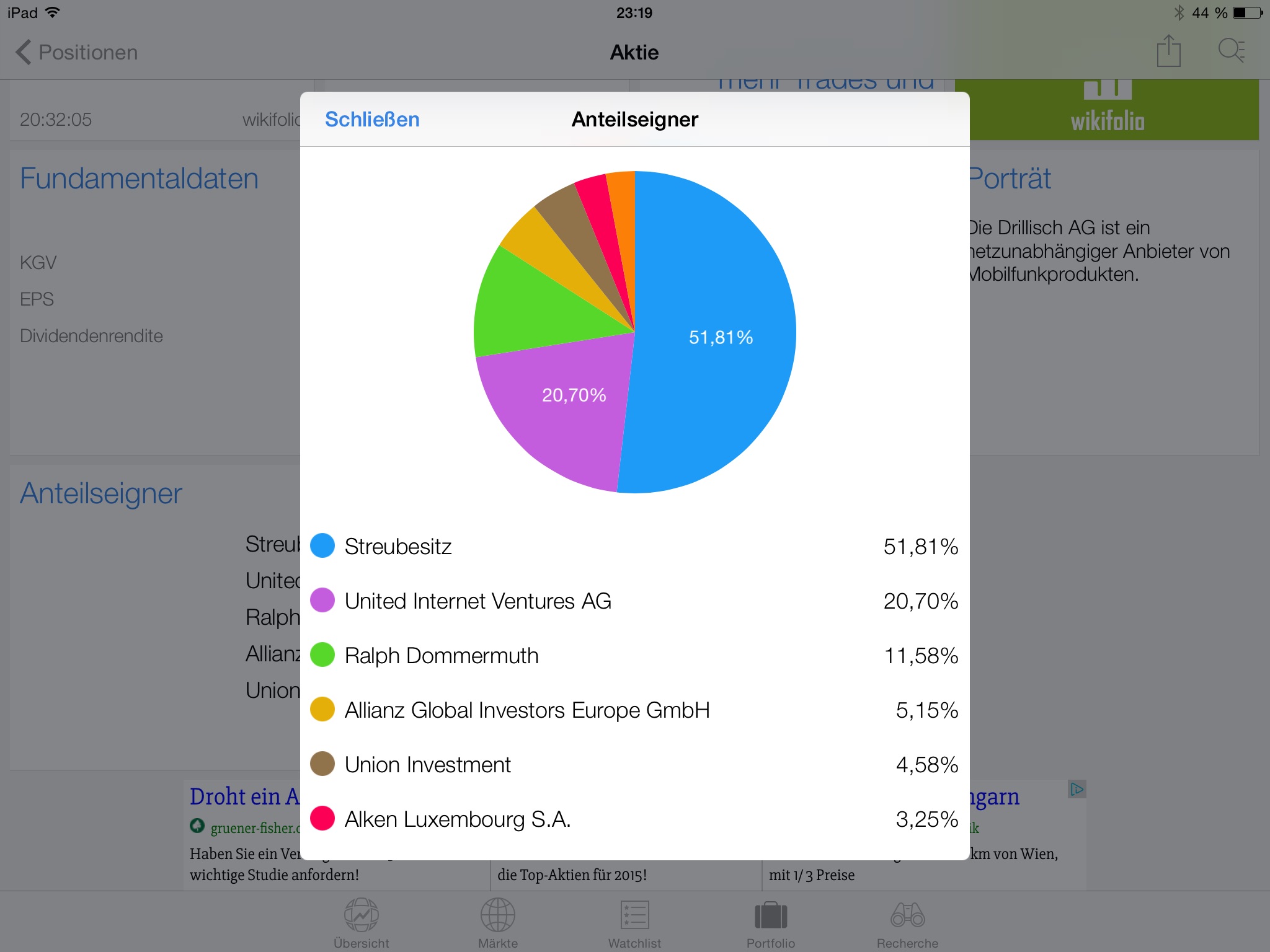1270x952 pixels.
Task: Open the Watchlist tab
Action: [634, 923]
